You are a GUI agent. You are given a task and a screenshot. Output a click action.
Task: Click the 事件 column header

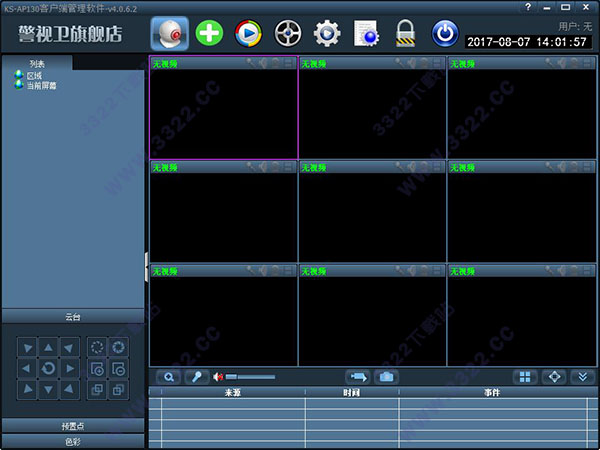click(x=492, y=393)
